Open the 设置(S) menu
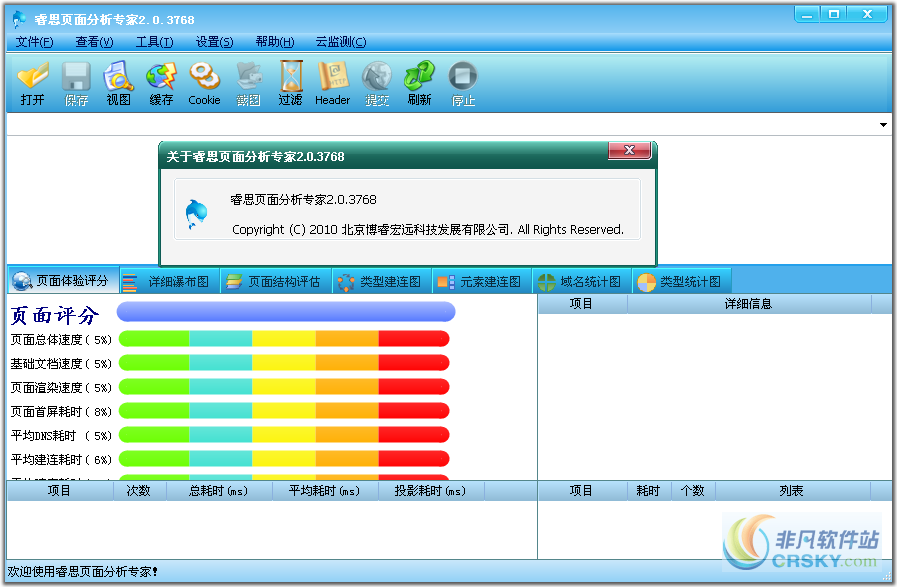Screen dimensions: 897x587 (x=215, y=42)
